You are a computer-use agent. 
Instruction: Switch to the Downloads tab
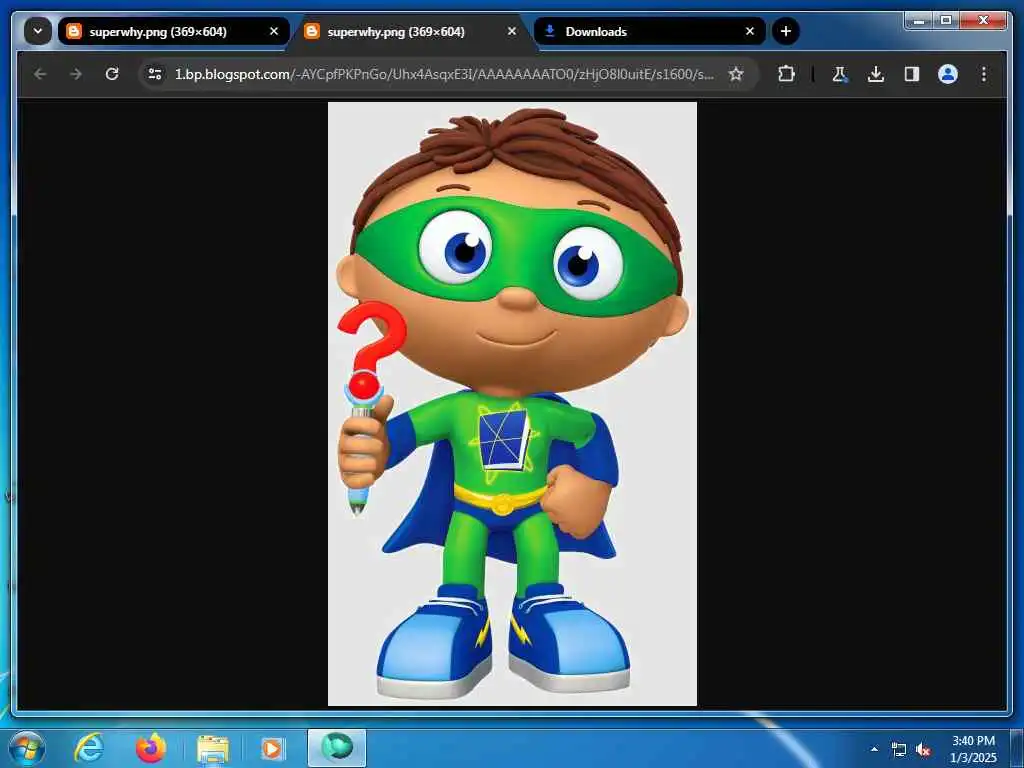(648, 31)
